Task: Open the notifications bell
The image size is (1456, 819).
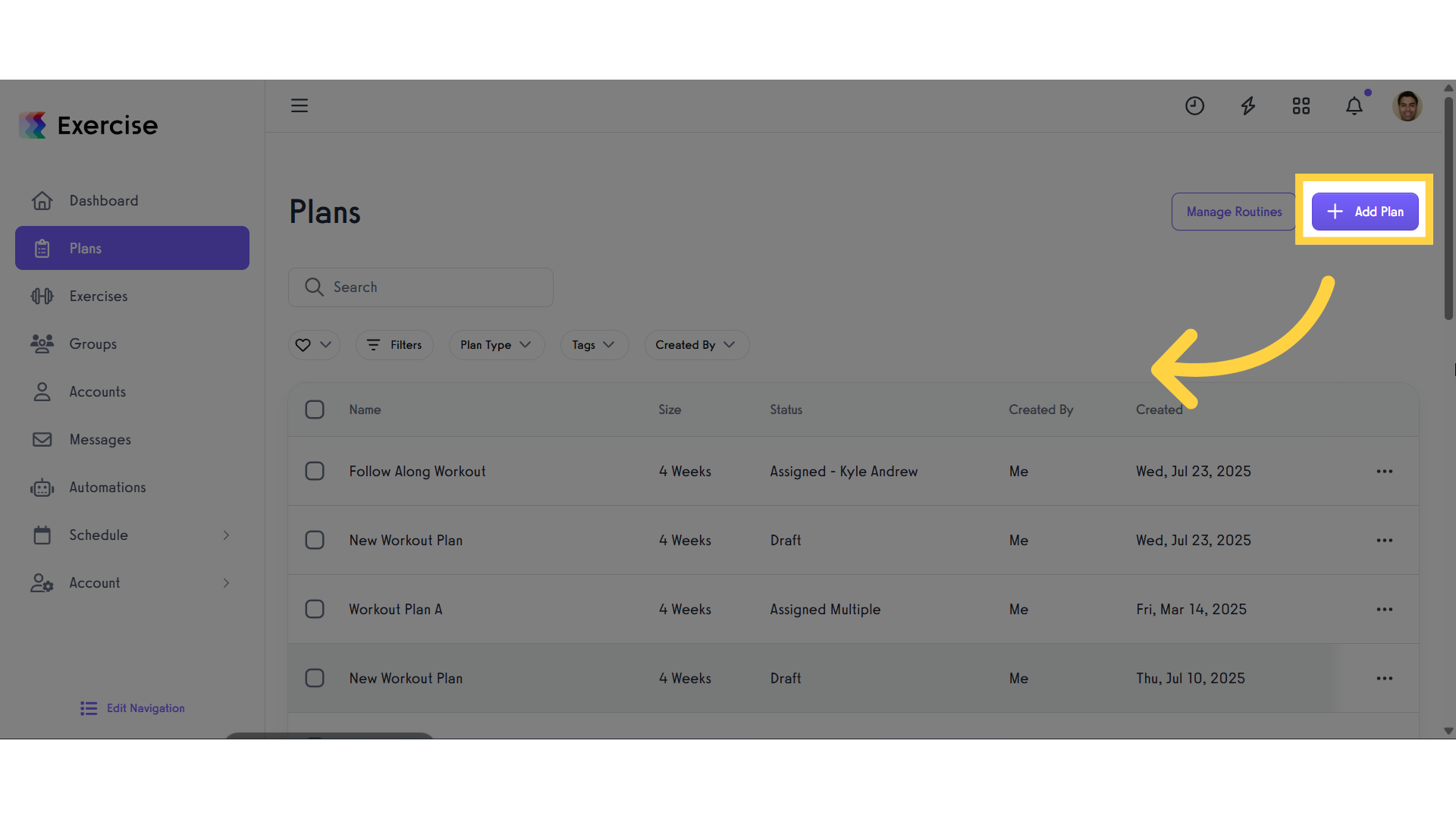Action: pos(1354,106)
